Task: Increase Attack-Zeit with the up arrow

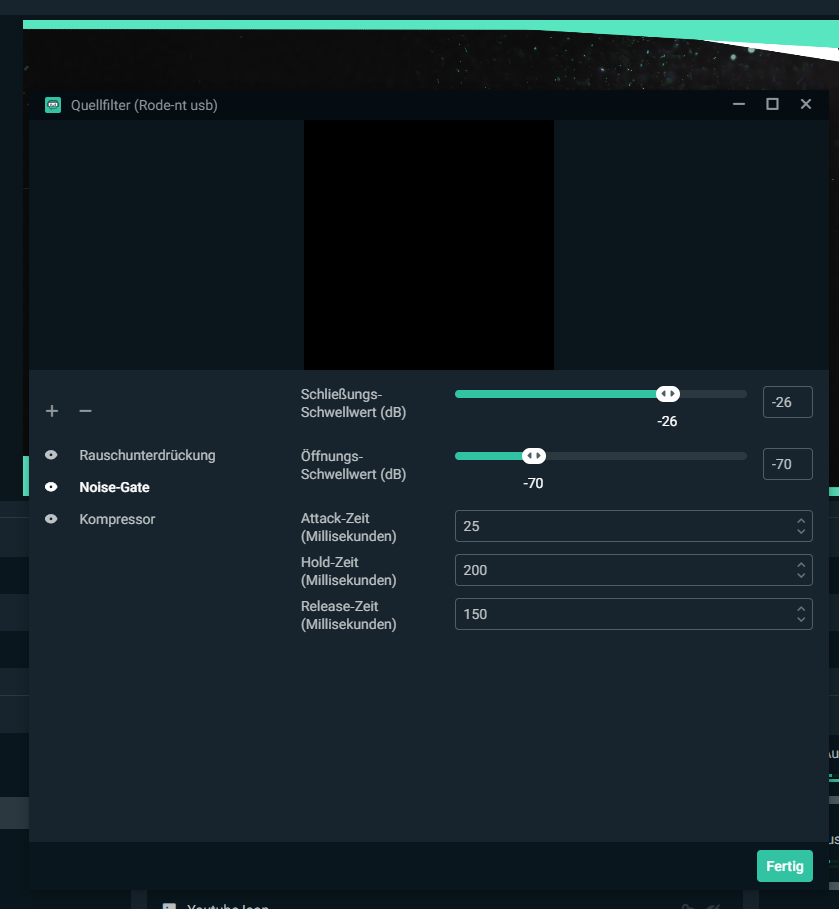Action: [800, 521]
